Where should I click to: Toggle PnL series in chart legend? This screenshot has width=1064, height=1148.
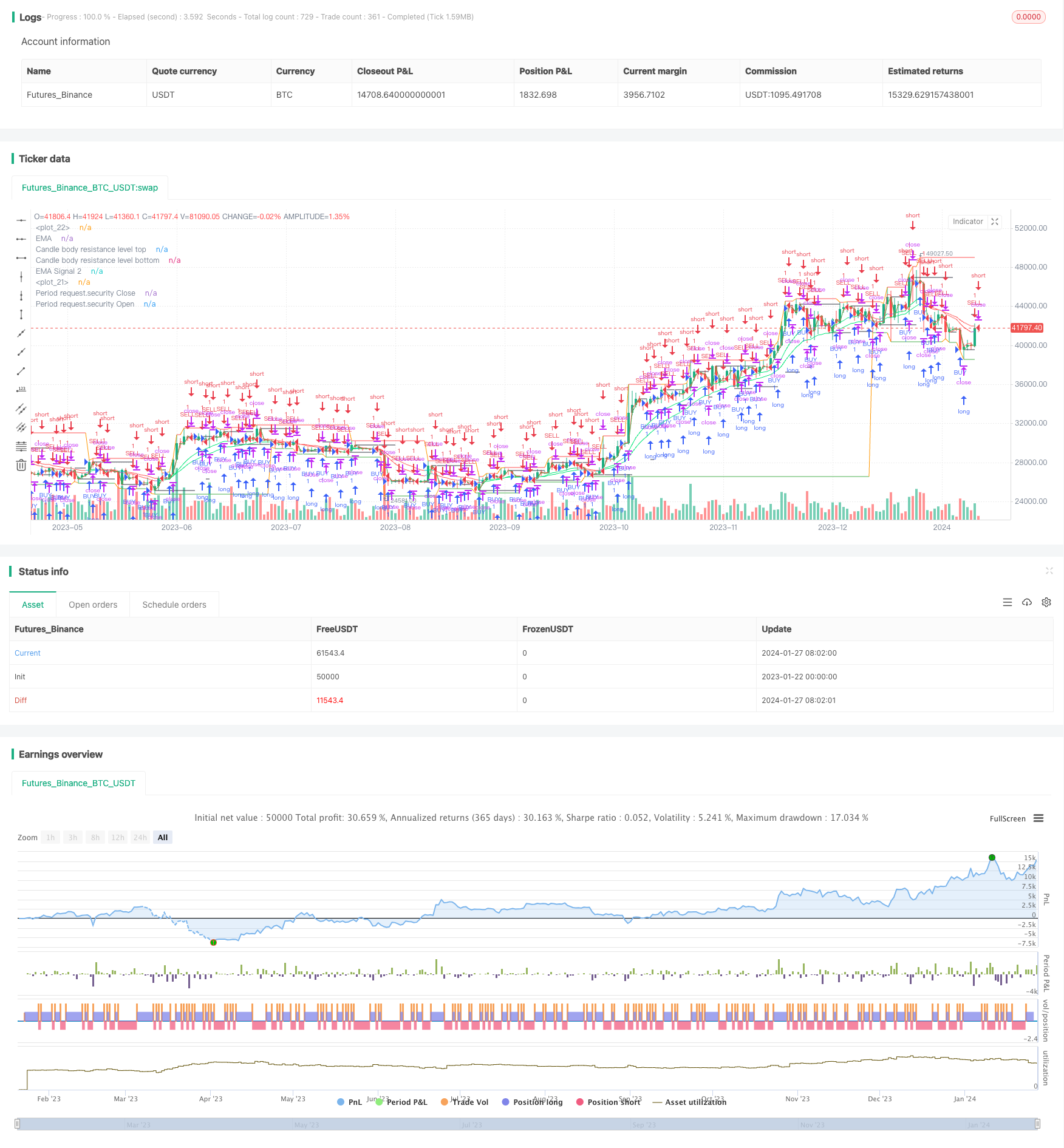[350, 1102]
